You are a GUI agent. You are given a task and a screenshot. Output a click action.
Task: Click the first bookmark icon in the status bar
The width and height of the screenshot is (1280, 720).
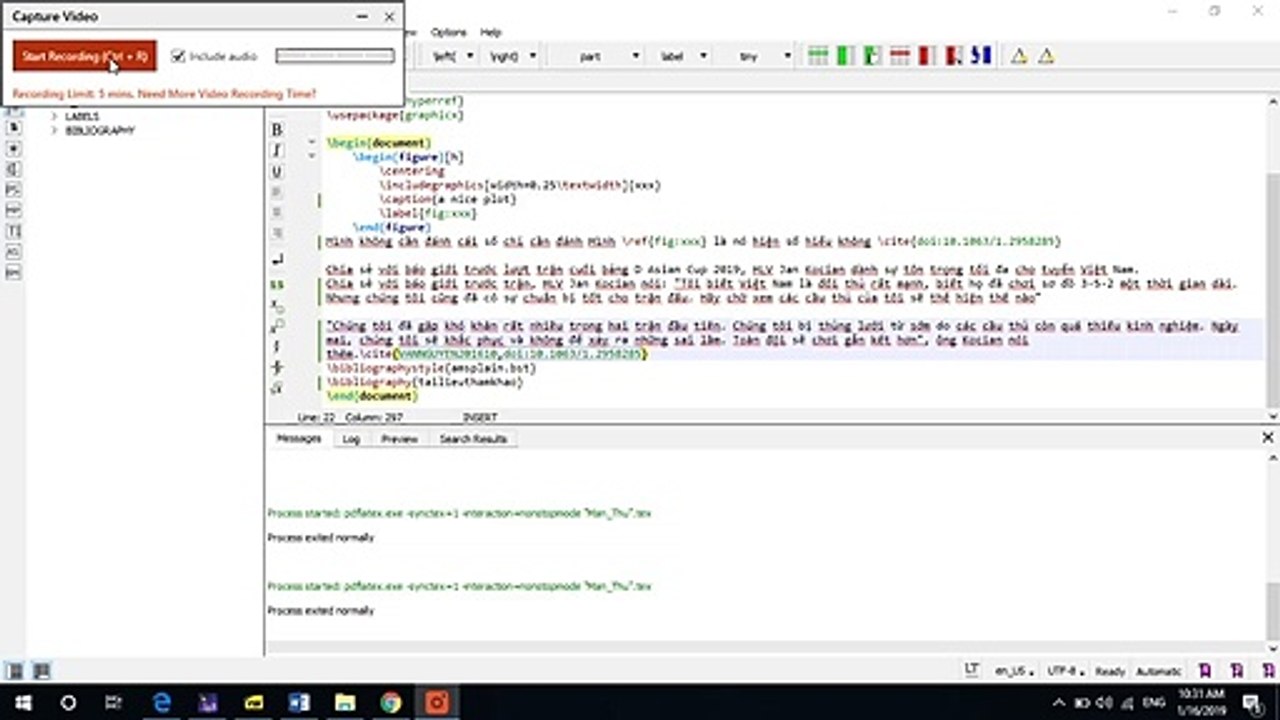1205,670
